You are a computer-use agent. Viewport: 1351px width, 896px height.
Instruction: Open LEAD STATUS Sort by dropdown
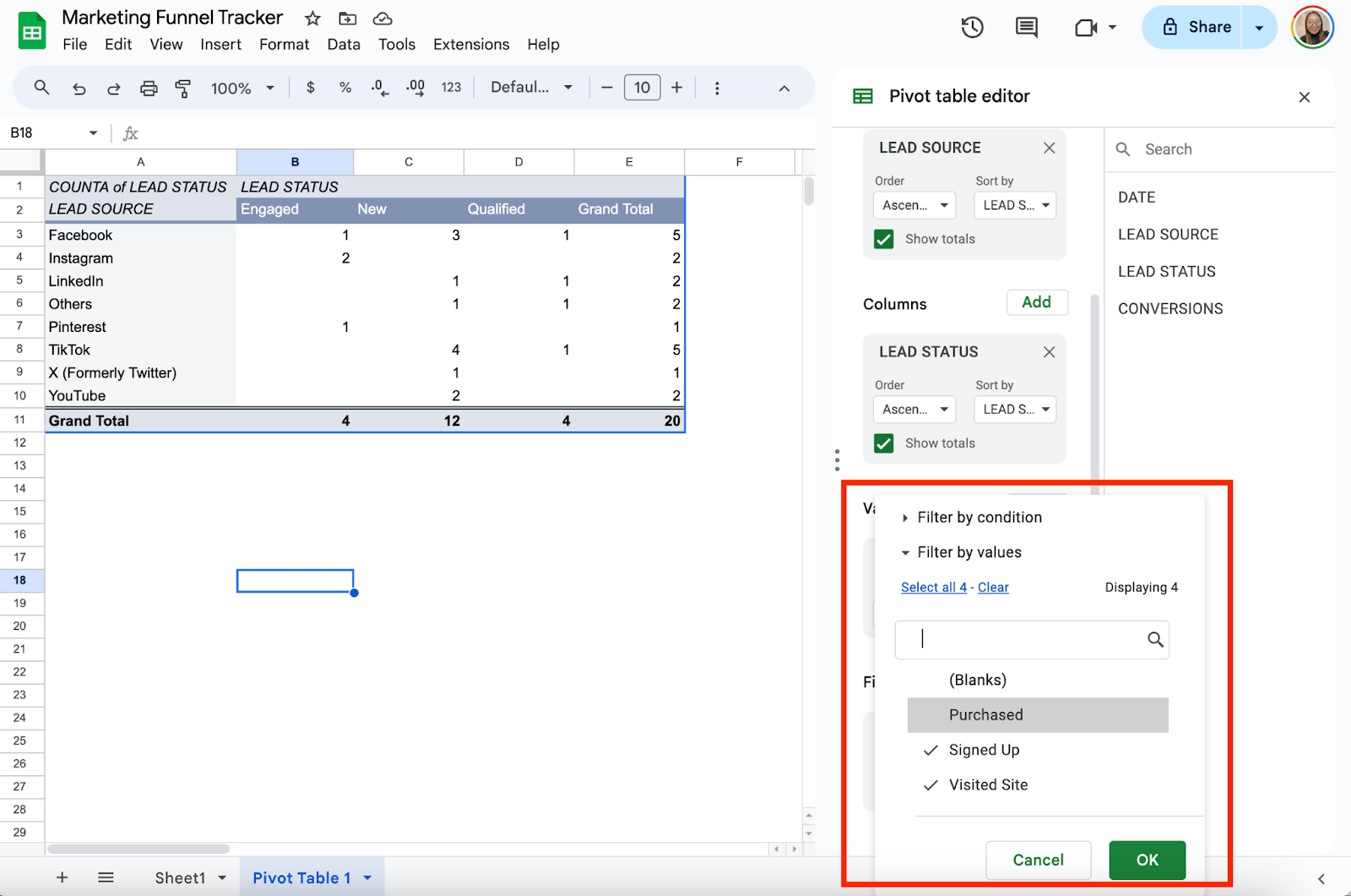tap(1015, 410)
